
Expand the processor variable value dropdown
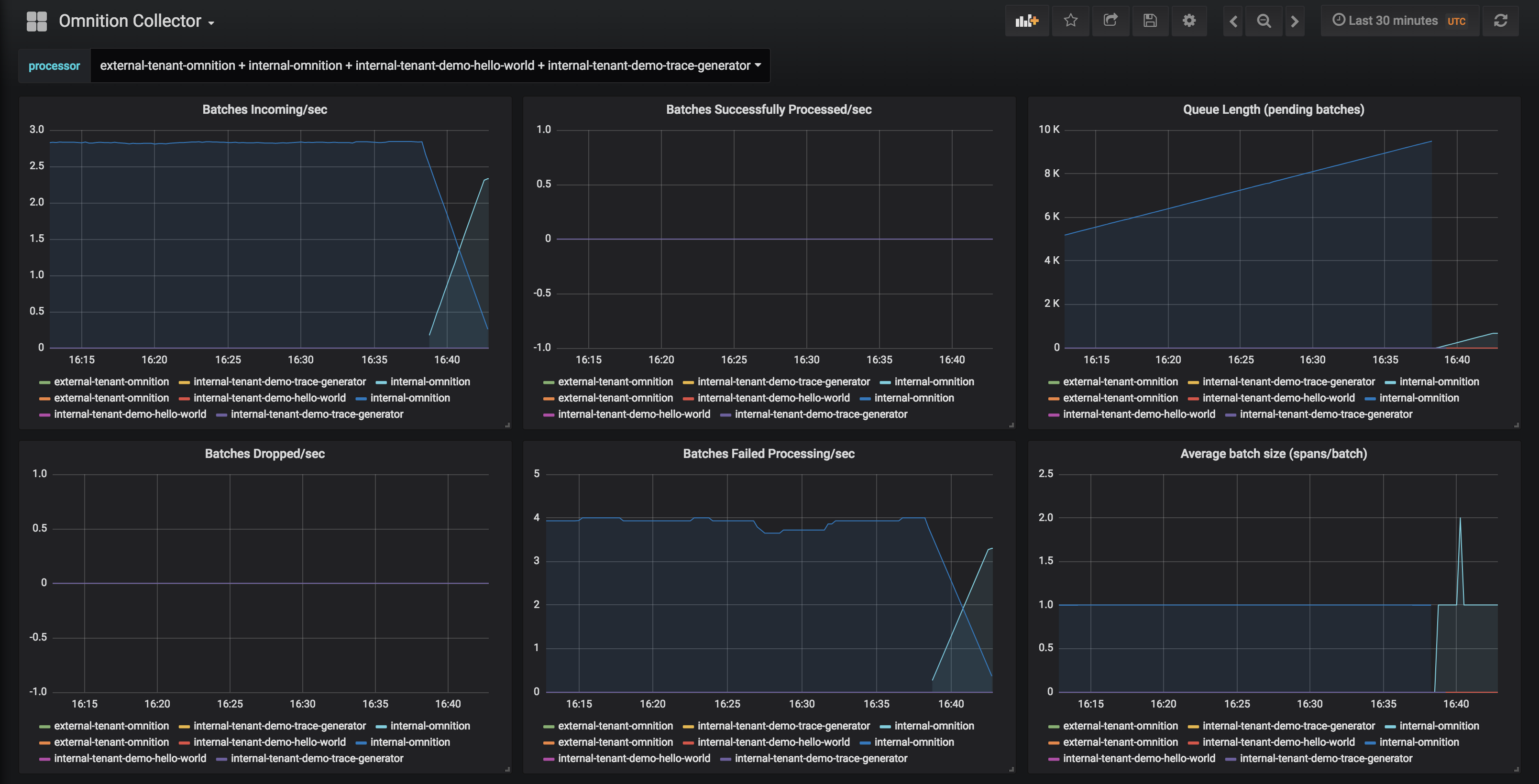pos(429,65)
